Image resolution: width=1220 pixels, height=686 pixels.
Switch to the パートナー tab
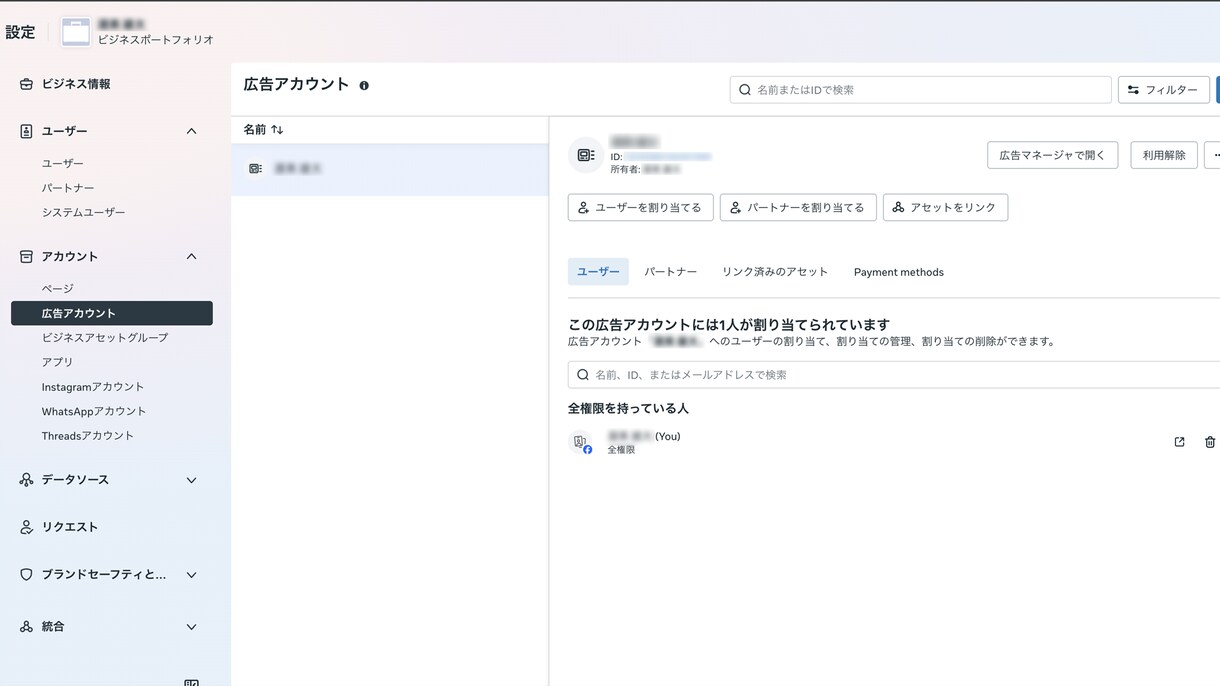click(671, 272)
